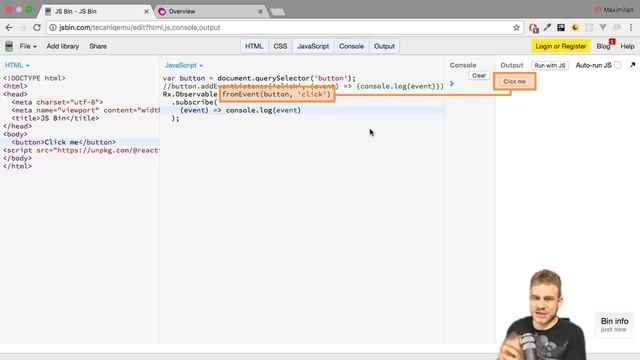Click Run with JS button
Viewport: 640px width, 360px height.
tap(550, 65)
